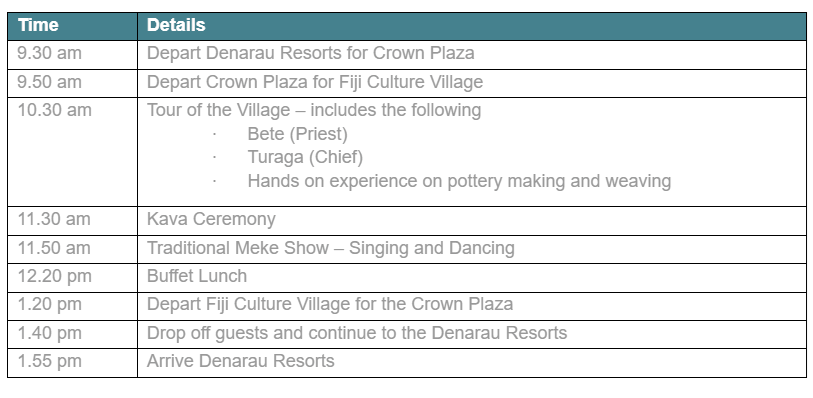
Task: Select Drop off guests and continue entry
Action: click(x=357, y=333)
